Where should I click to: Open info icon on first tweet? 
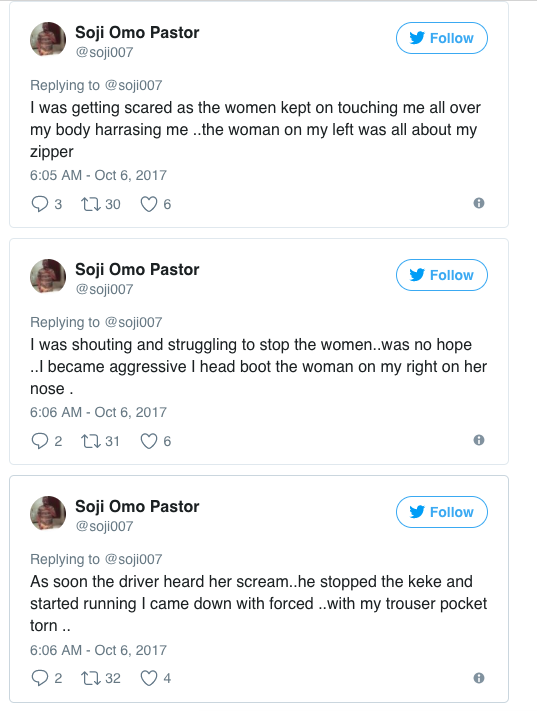click(479, 203)
